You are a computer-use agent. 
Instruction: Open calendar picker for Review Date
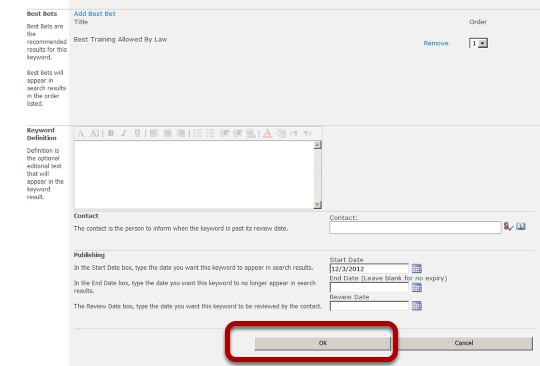(417, 305)
